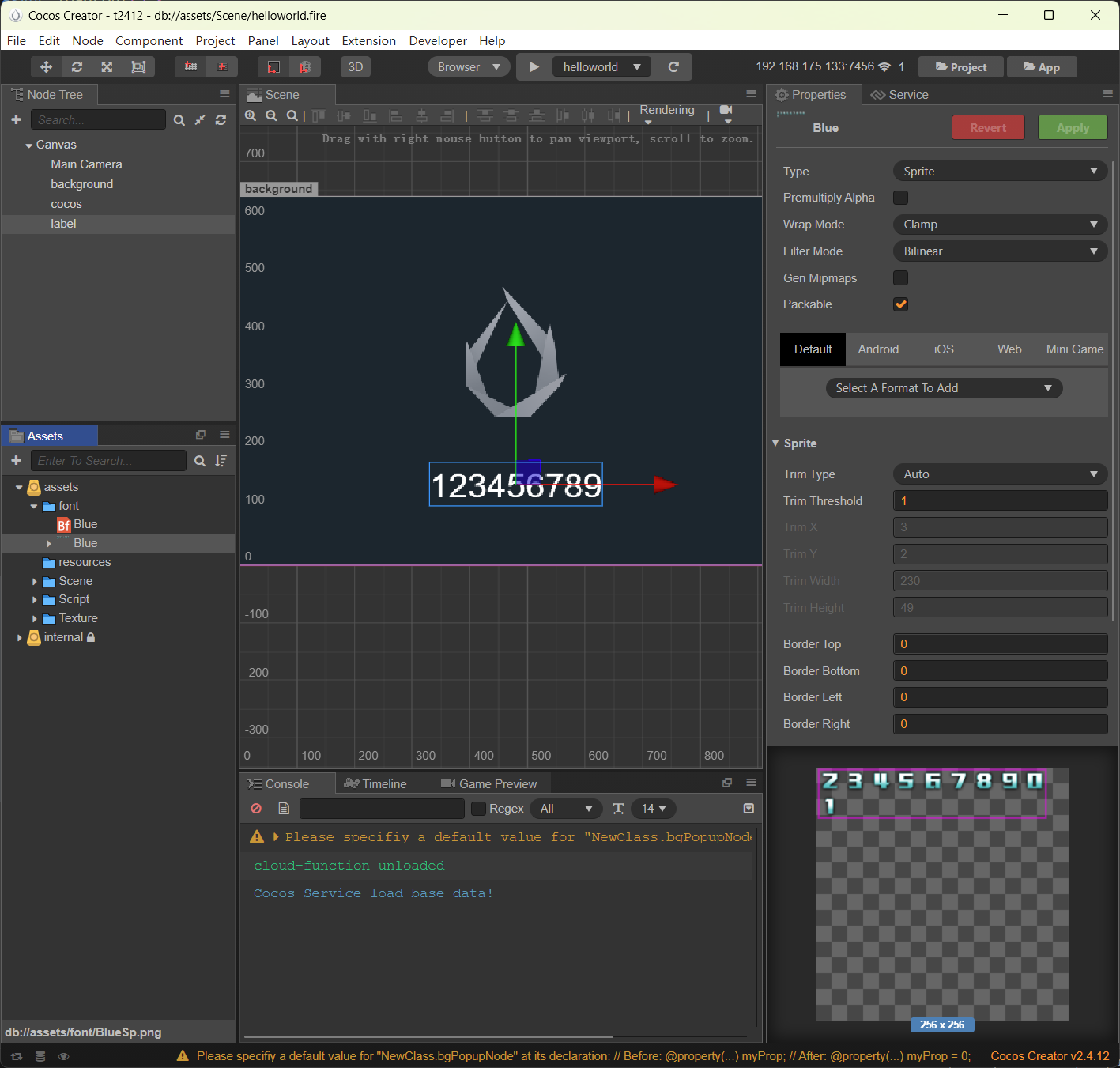
Task: Click the Revert button
Action: pyautogui.click(x=987, y=128)
